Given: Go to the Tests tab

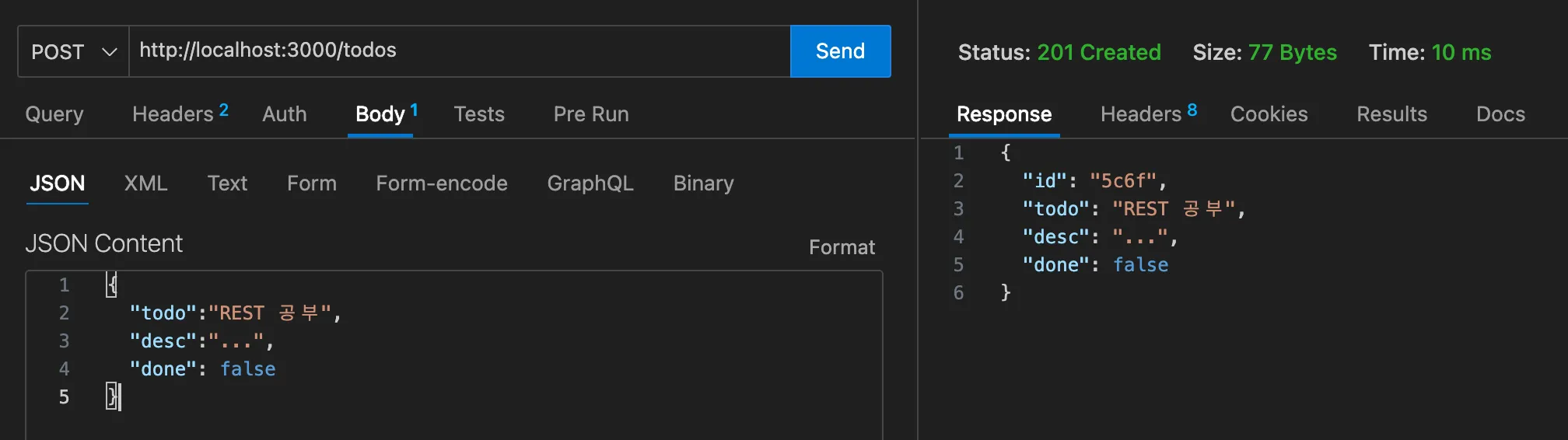Looking at the screenshot, I should 479,114.
